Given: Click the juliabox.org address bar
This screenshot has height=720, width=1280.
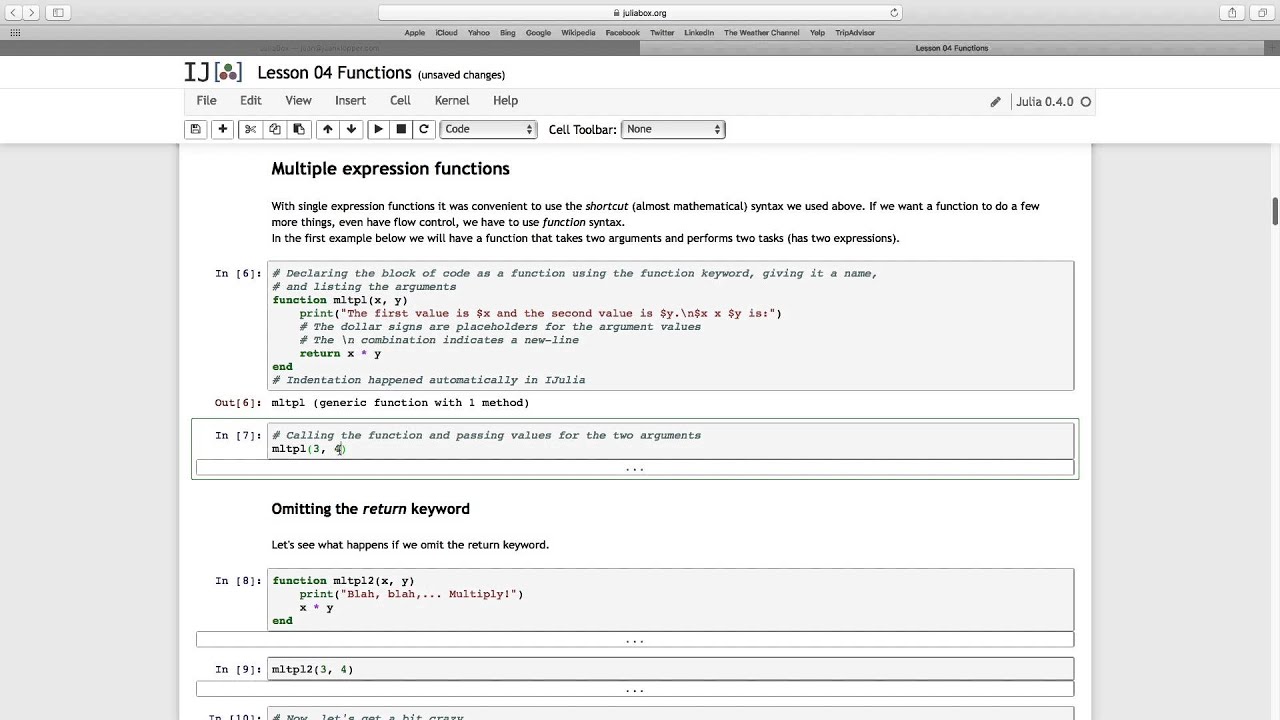Looking at the screenshot, I should coord(640,13).
